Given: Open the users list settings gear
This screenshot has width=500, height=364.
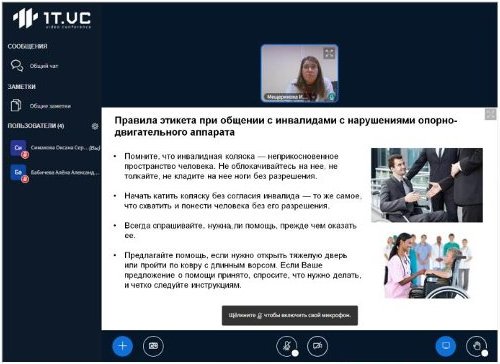Looking at the screenshot, I should [95, 126].
